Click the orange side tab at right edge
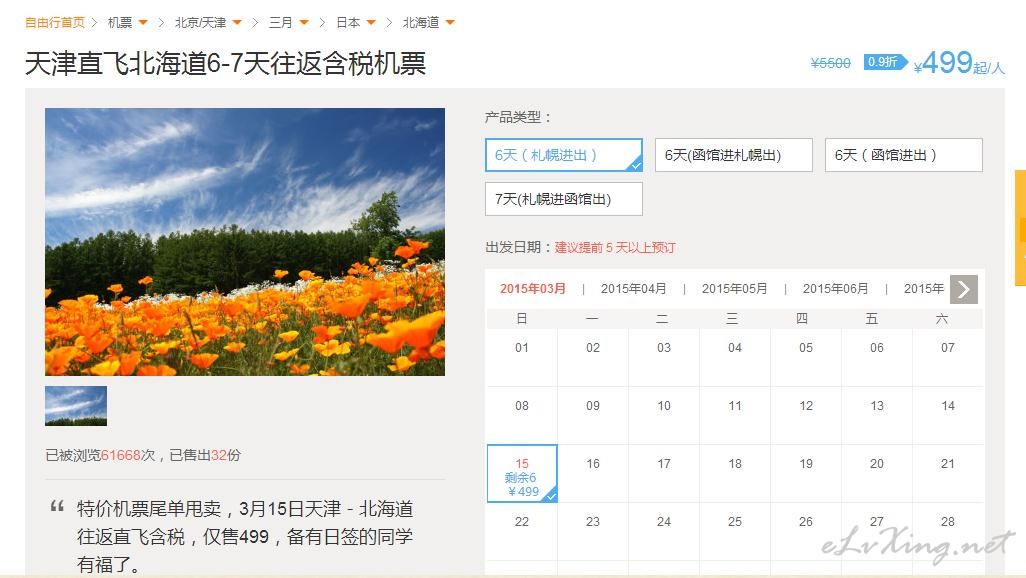Image resolution: width=1026 pixels, height=578 pixels. pos(1021,228)
